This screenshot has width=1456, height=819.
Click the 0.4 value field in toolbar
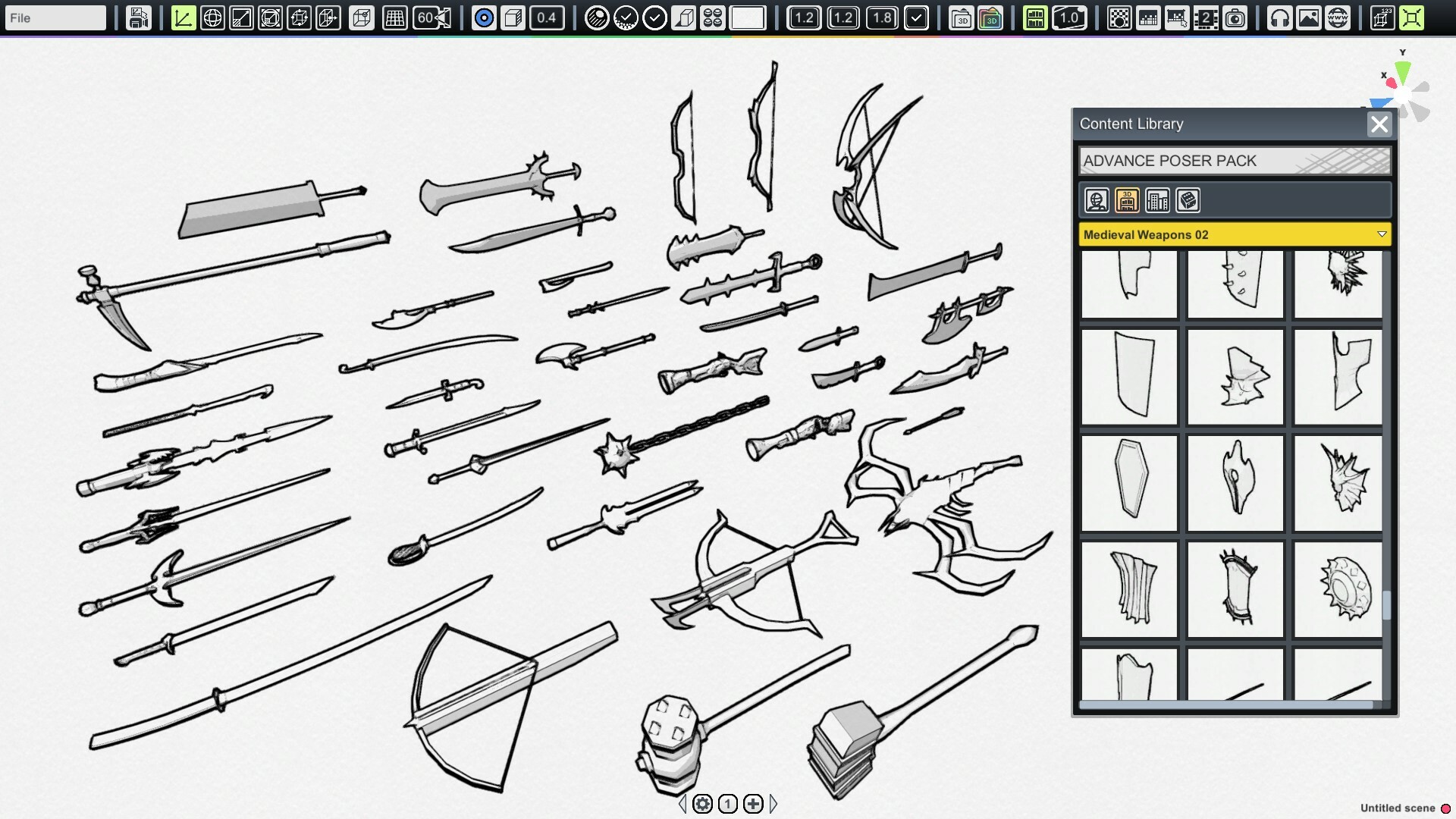coord(548,17)
